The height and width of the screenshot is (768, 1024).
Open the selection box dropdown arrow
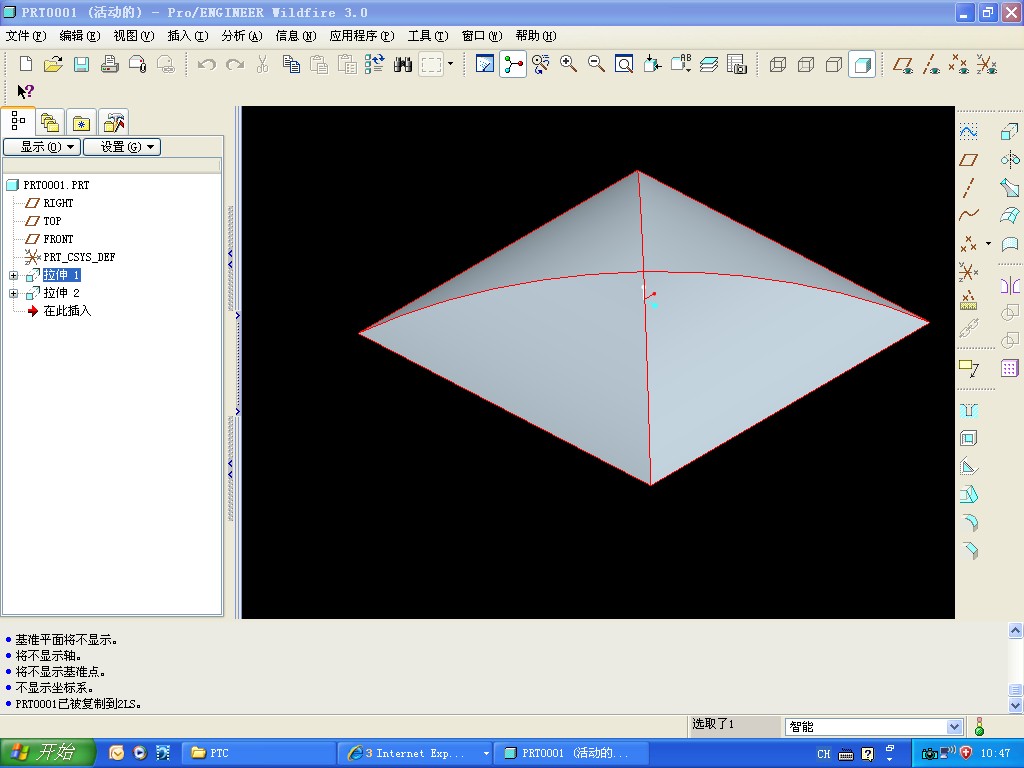tap(451, 64)
